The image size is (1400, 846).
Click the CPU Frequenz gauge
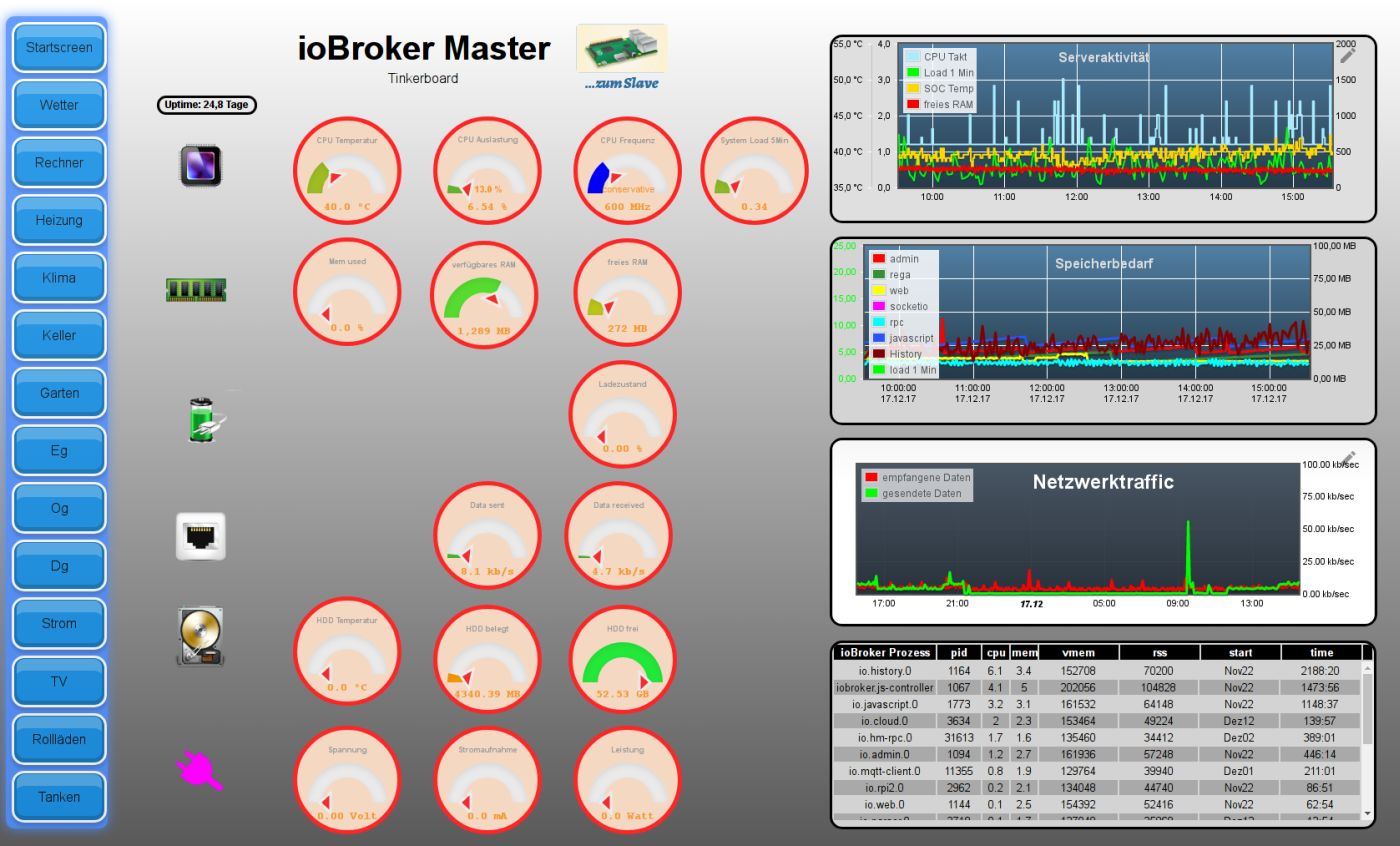tap(628, 171)
